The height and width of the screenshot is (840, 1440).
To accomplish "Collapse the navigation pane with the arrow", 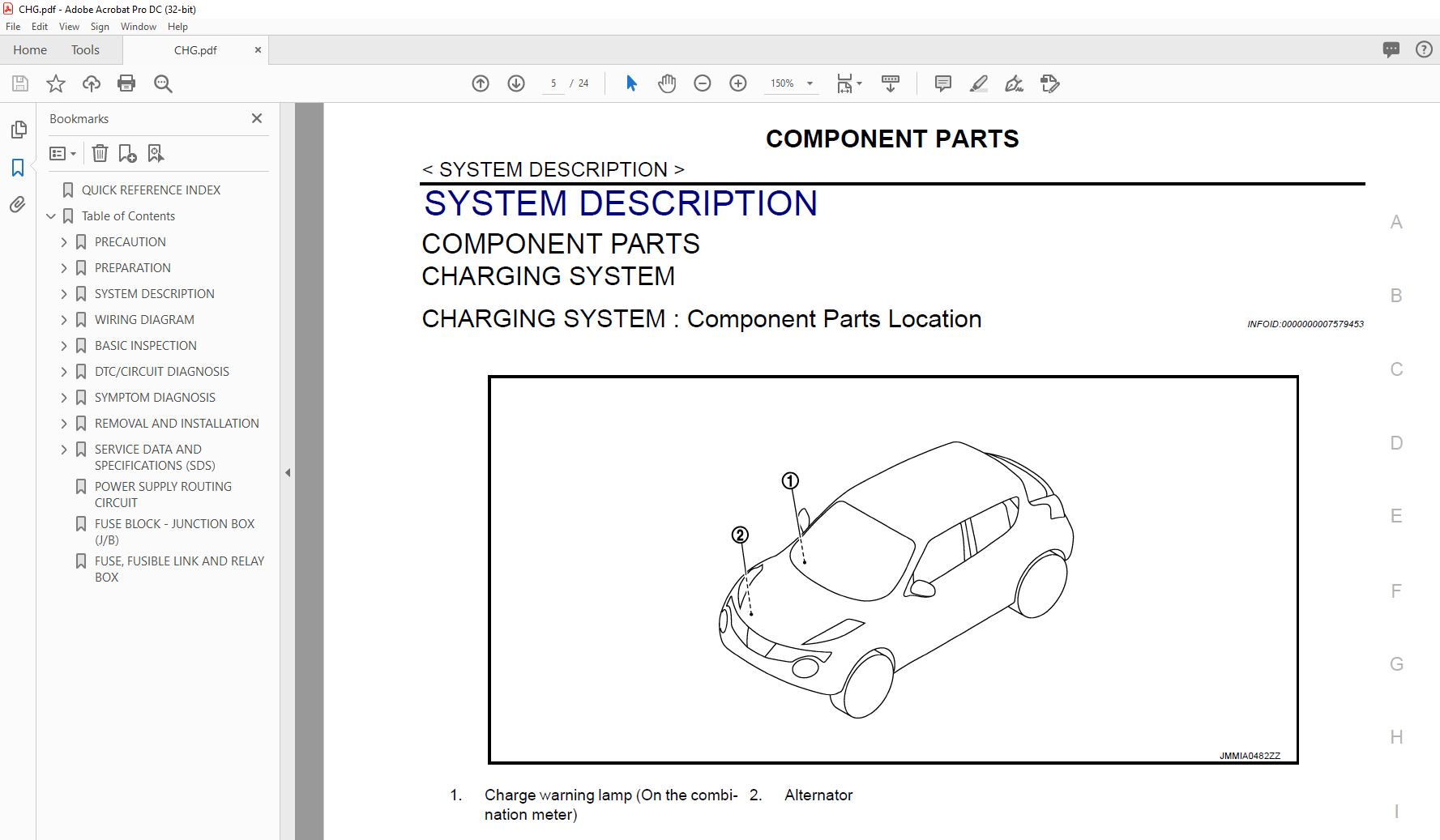I will [x=288, y=472].
